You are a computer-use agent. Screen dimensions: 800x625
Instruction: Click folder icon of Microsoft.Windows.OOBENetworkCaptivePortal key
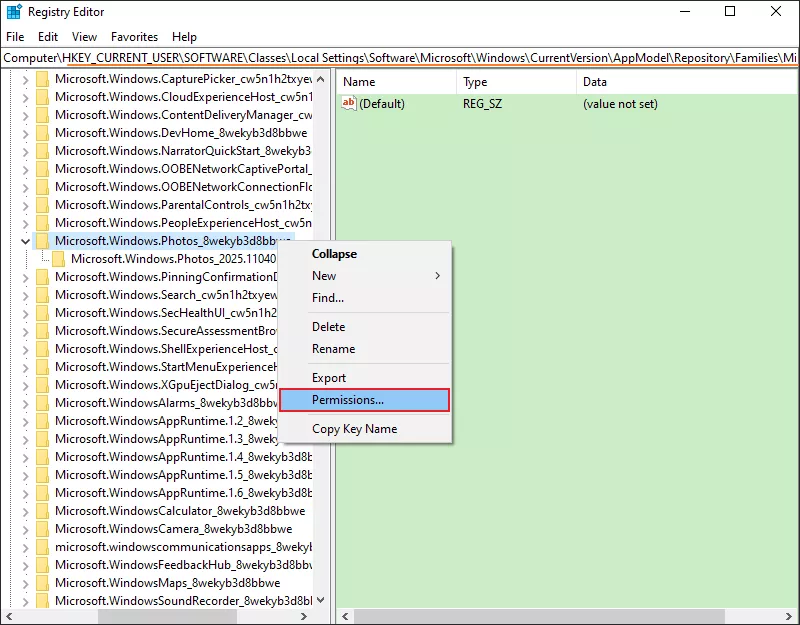pos(43,169)
